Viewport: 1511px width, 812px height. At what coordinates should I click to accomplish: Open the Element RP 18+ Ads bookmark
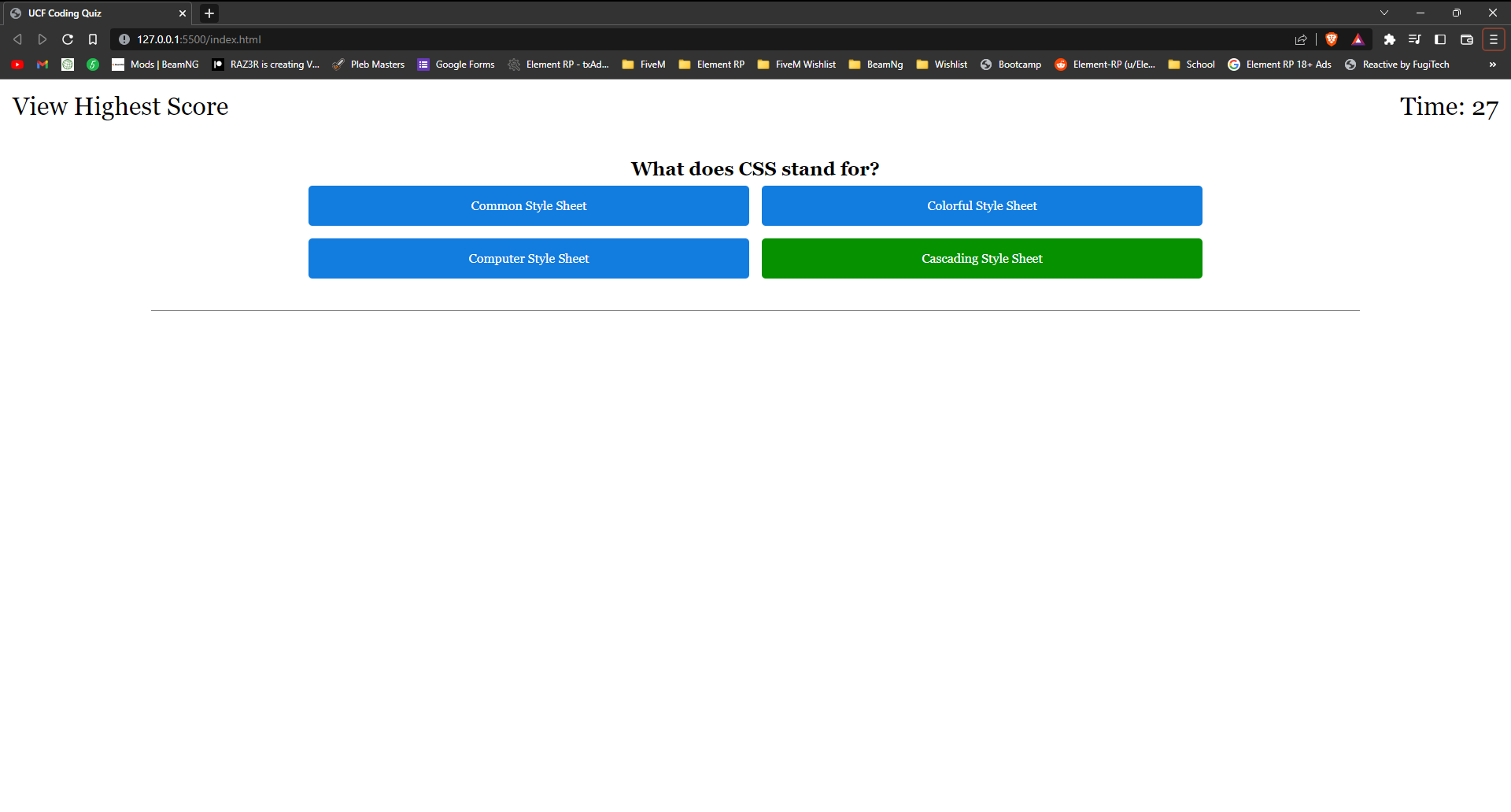point(1280,65)
